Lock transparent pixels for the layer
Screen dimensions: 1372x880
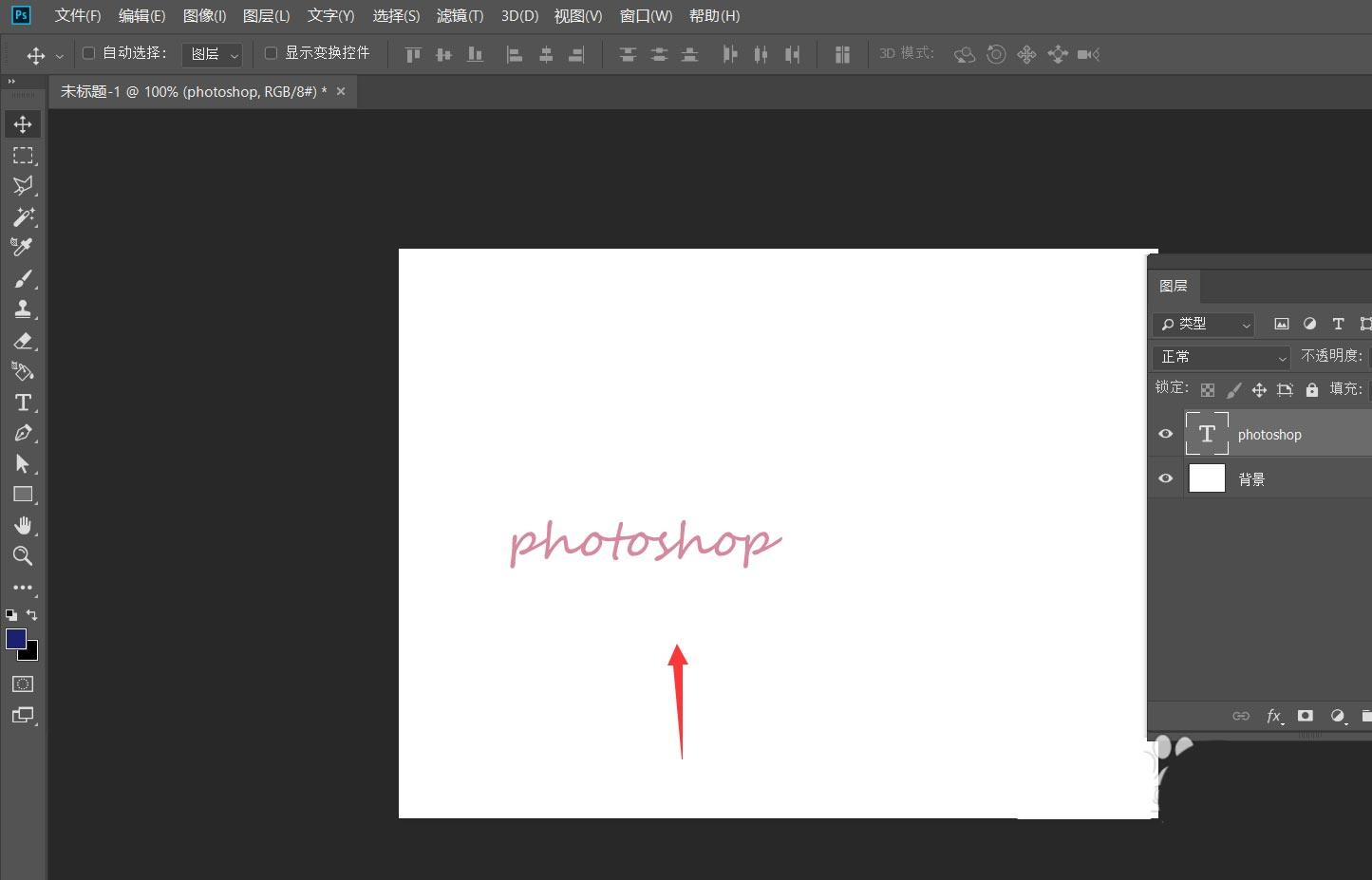[1208, 390]
